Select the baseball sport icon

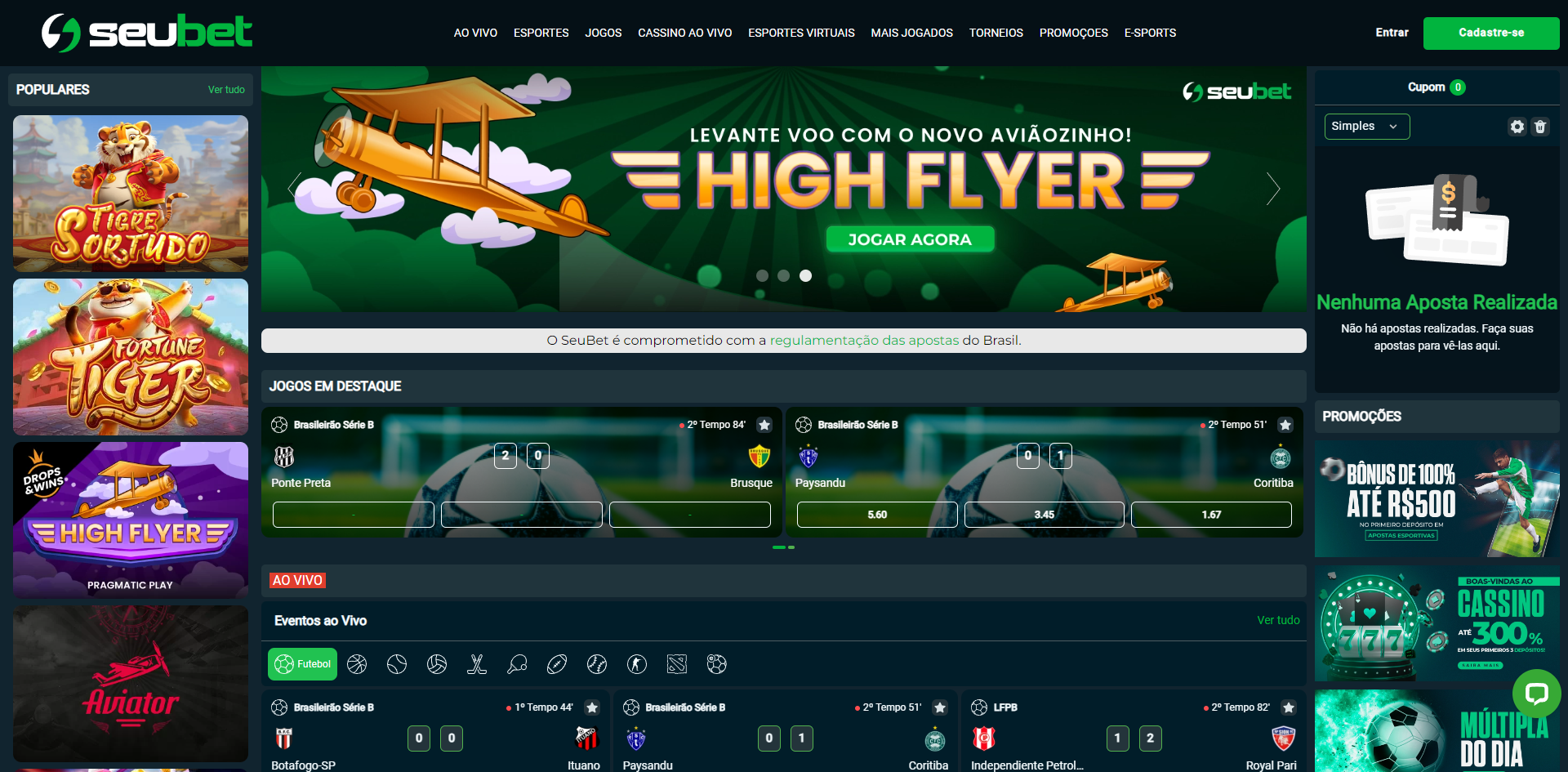pos(597,664)
